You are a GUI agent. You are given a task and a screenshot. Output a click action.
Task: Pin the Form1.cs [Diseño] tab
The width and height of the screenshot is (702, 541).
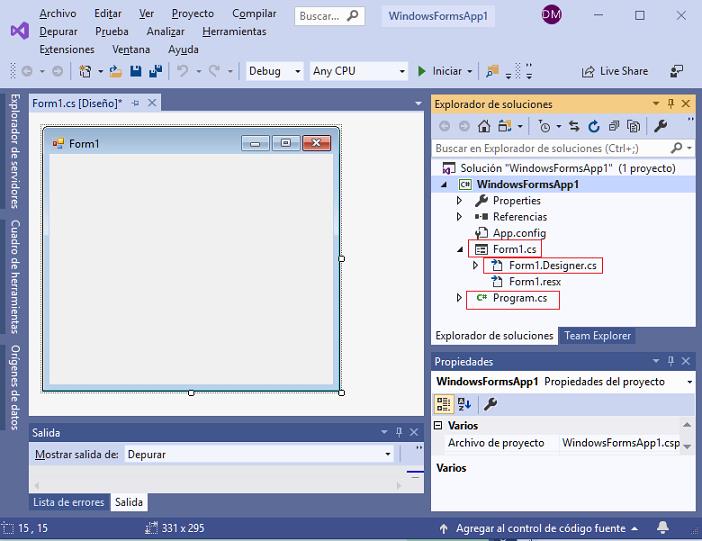click(136, 103)
